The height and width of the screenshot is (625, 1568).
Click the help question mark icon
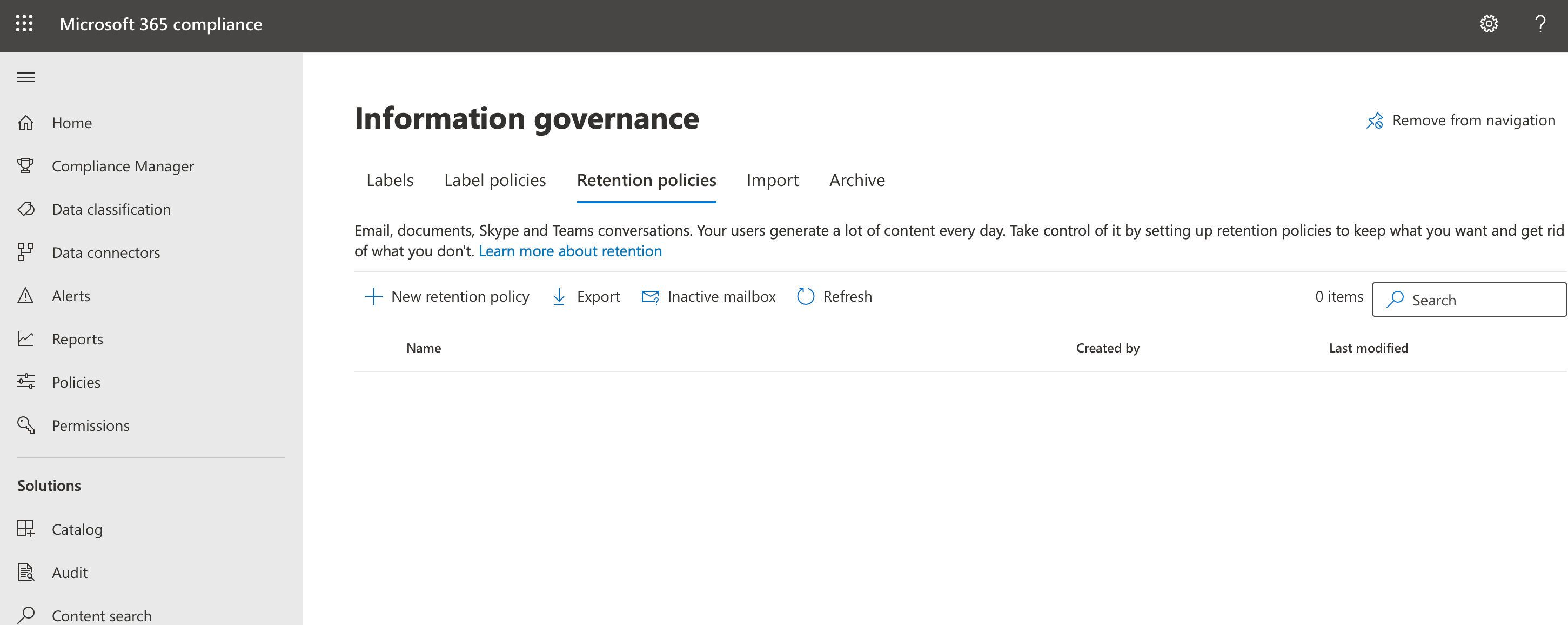click(x=1540, y=24)
